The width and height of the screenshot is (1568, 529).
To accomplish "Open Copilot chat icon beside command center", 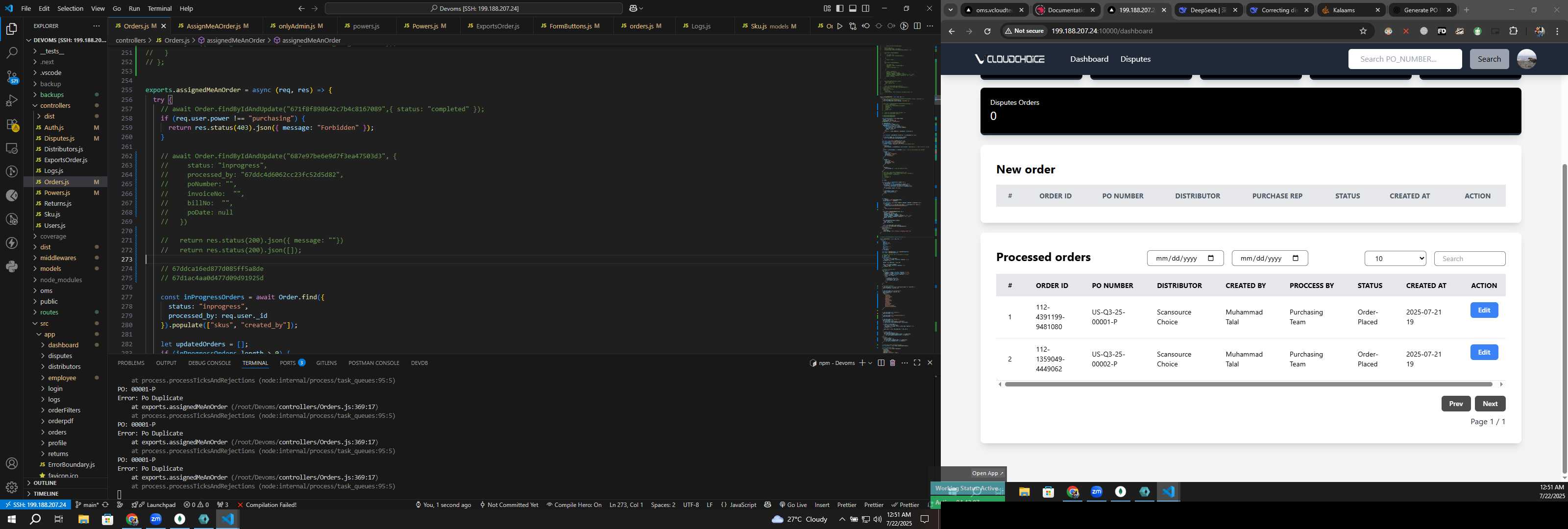I will point(633,8).
